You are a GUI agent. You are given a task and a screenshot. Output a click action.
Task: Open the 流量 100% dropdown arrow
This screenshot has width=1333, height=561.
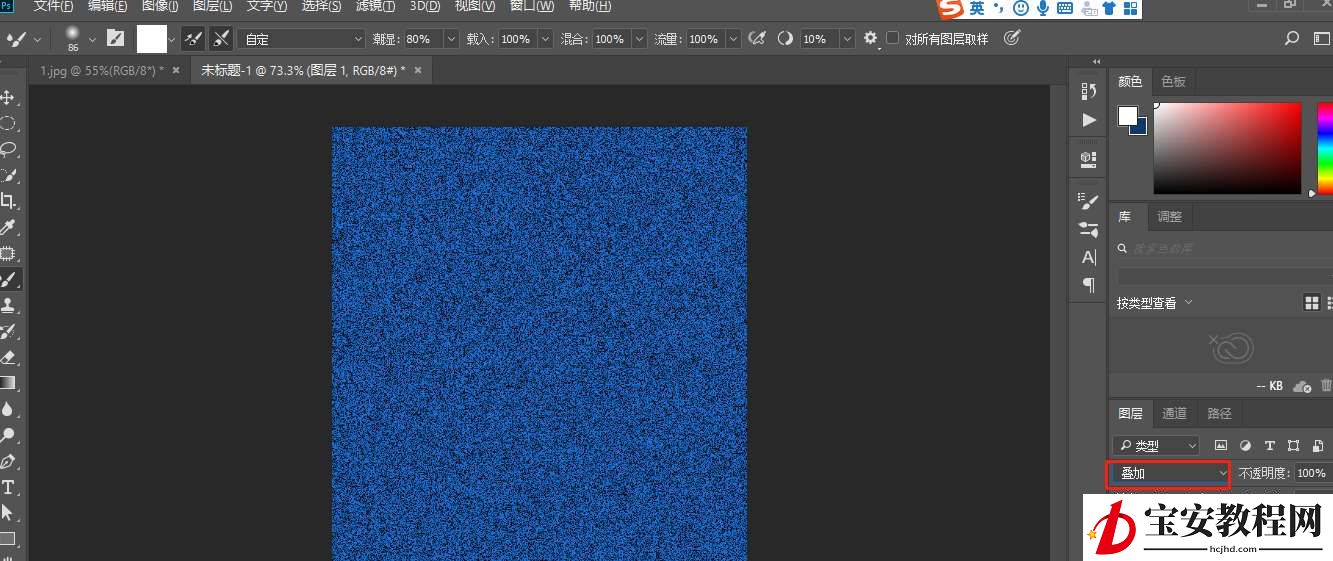click(x=733, y=39)
